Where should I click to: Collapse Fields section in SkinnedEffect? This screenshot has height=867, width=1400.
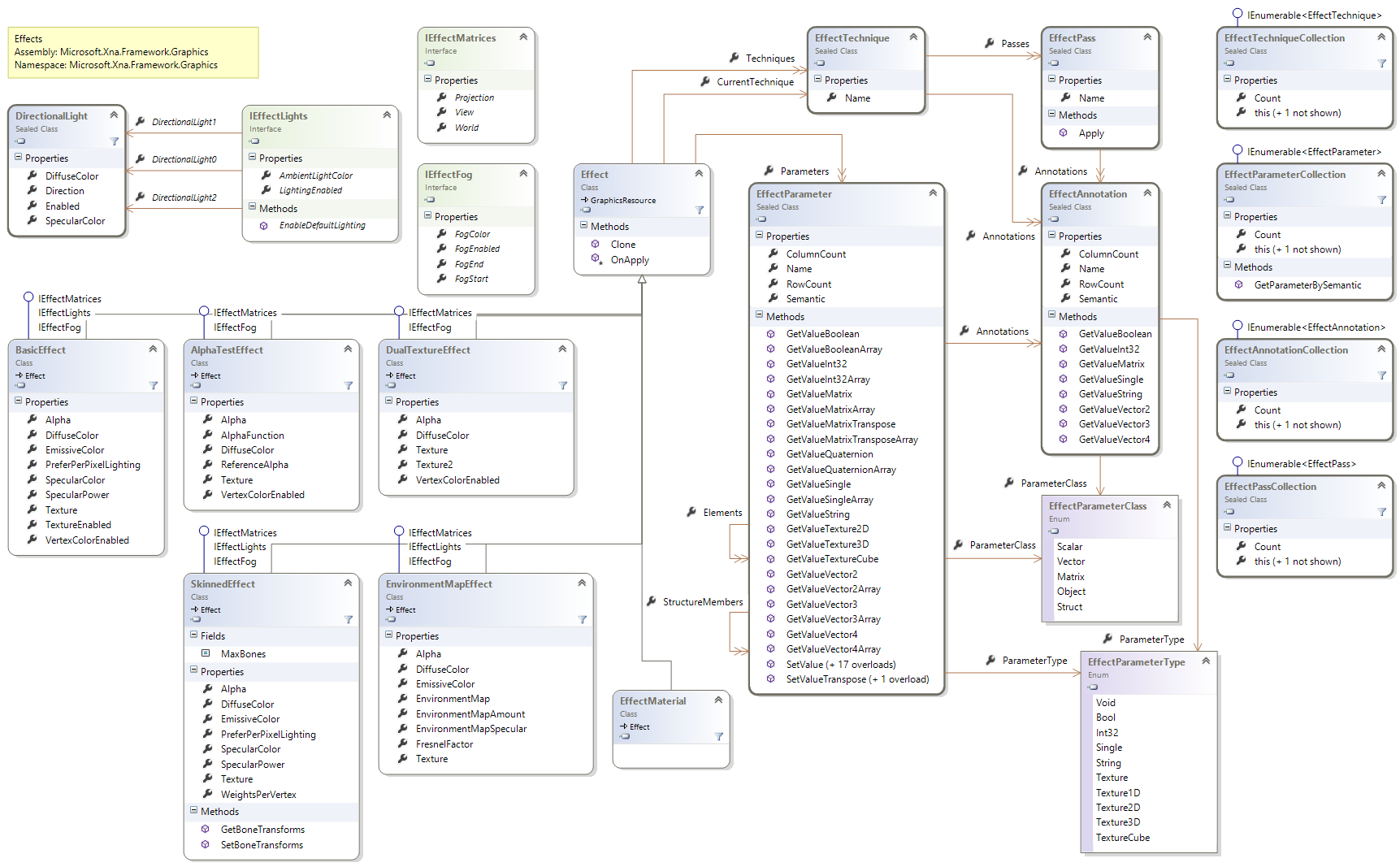click(x=193, y=635)
